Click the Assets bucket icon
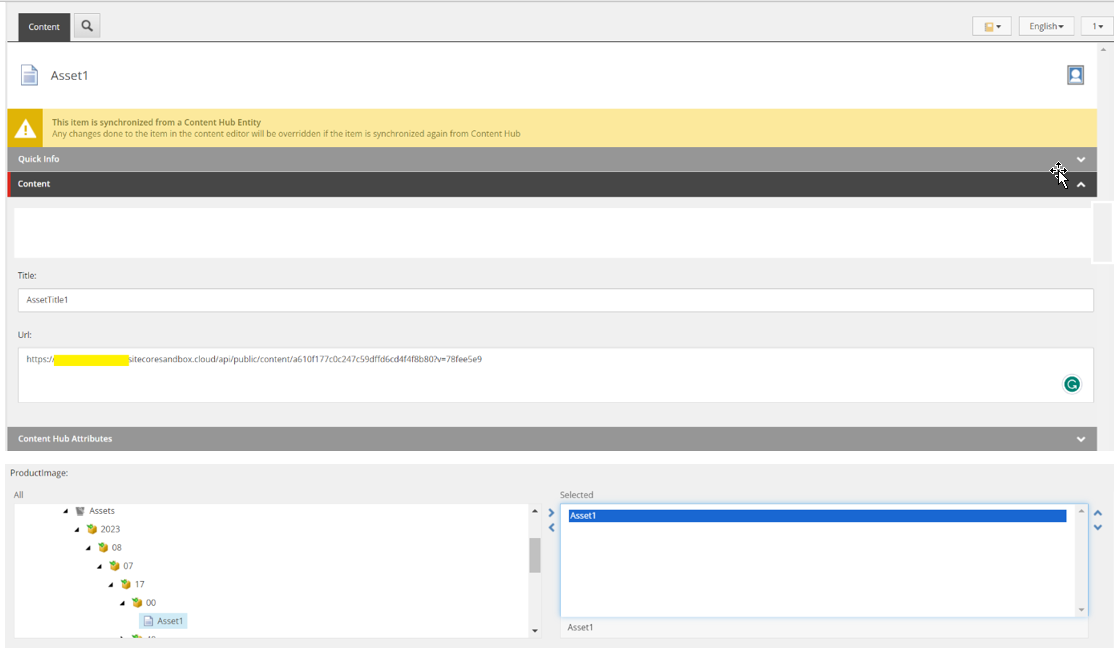This screenshot has height=648, width=1114. (80, 511)
